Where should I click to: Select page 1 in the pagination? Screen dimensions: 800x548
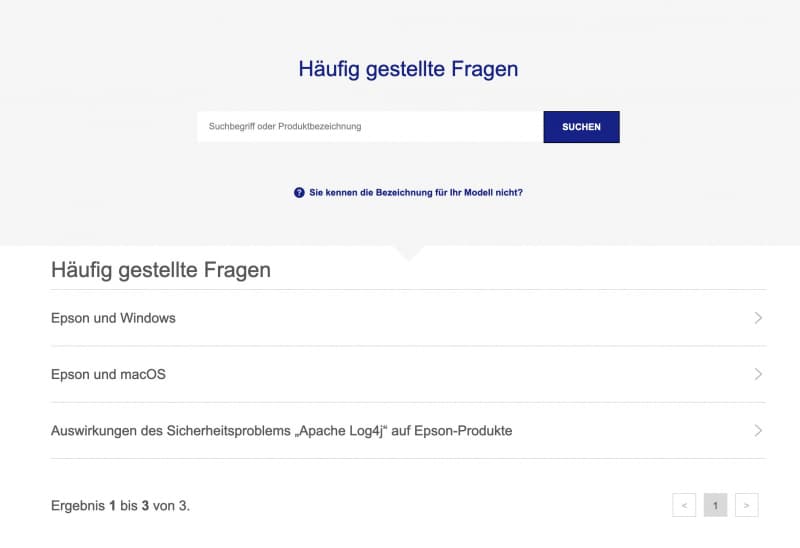pos(715,505)
